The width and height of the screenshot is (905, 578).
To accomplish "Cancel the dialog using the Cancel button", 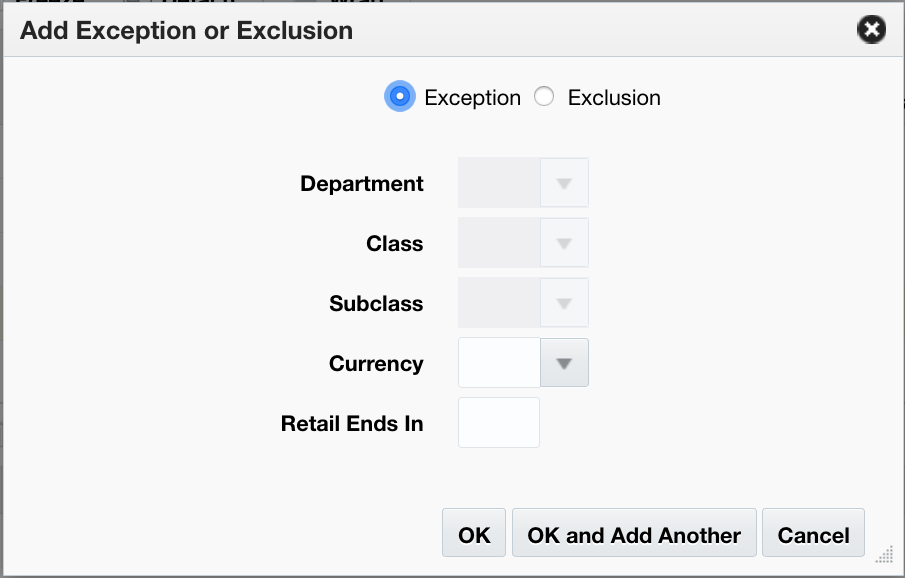I will click(813, 532).
